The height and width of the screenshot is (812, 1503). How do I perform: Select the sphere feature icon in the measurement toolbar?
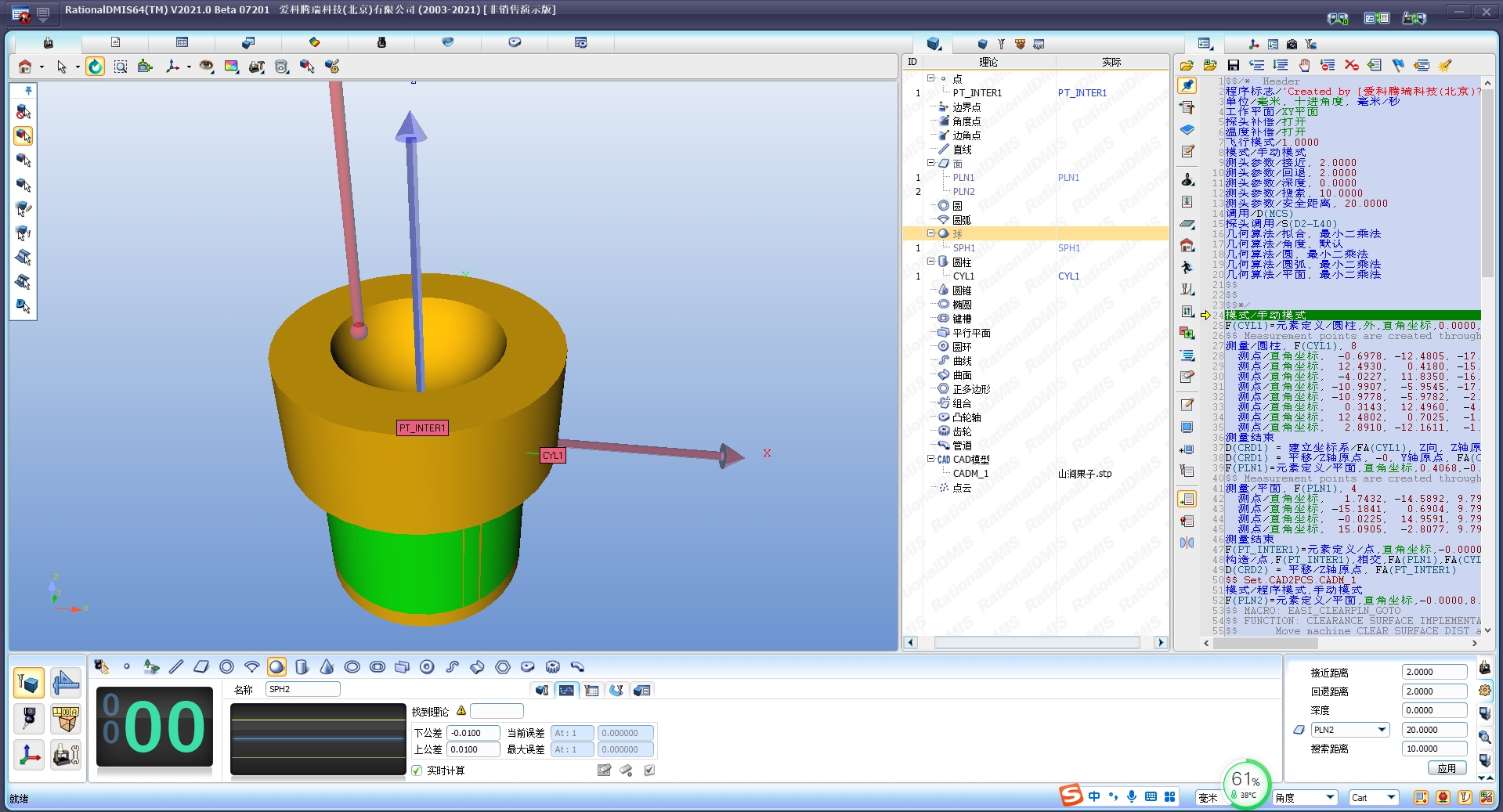pos(276,667)
